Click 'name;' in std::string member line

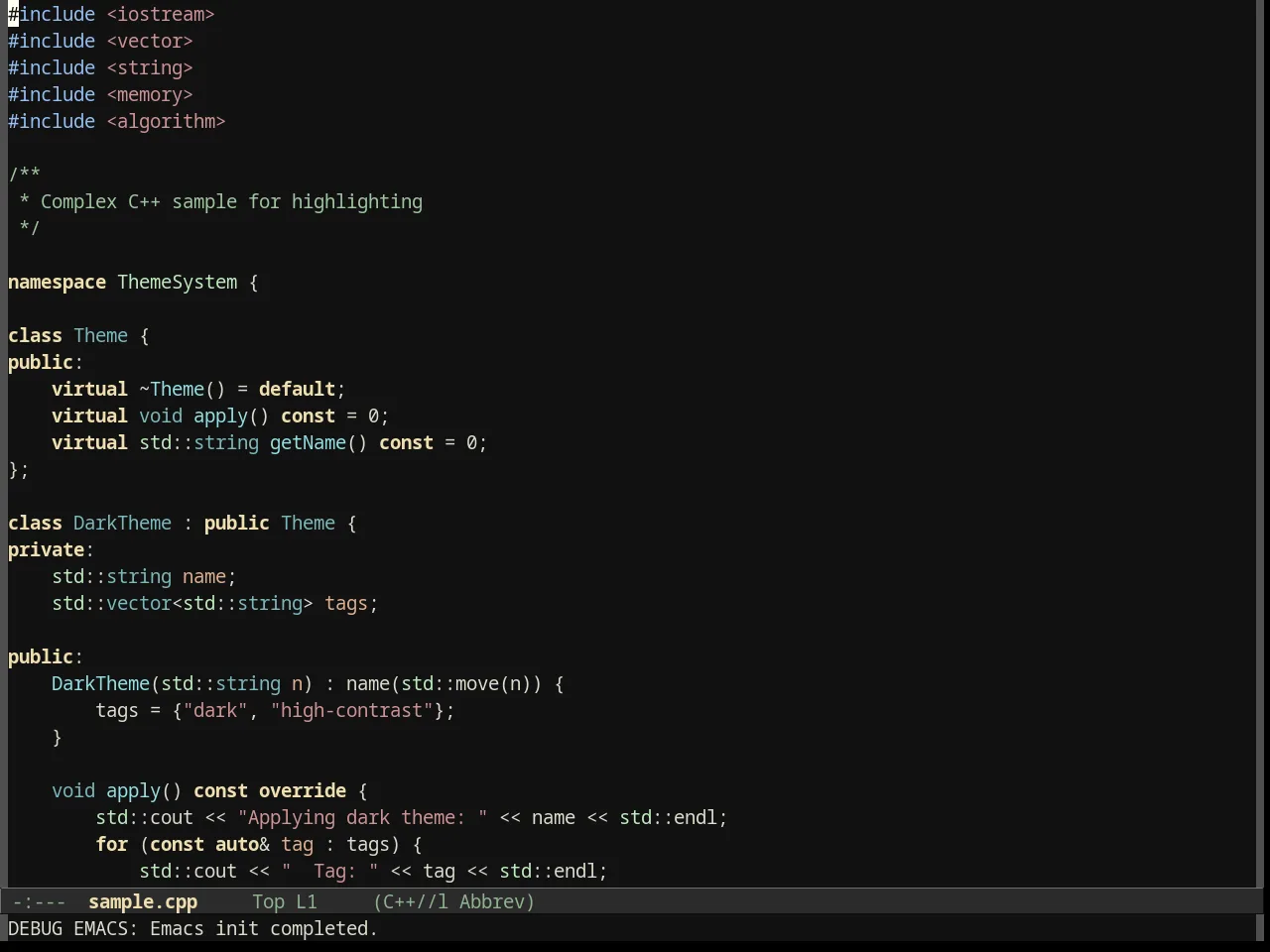point(209,576)
